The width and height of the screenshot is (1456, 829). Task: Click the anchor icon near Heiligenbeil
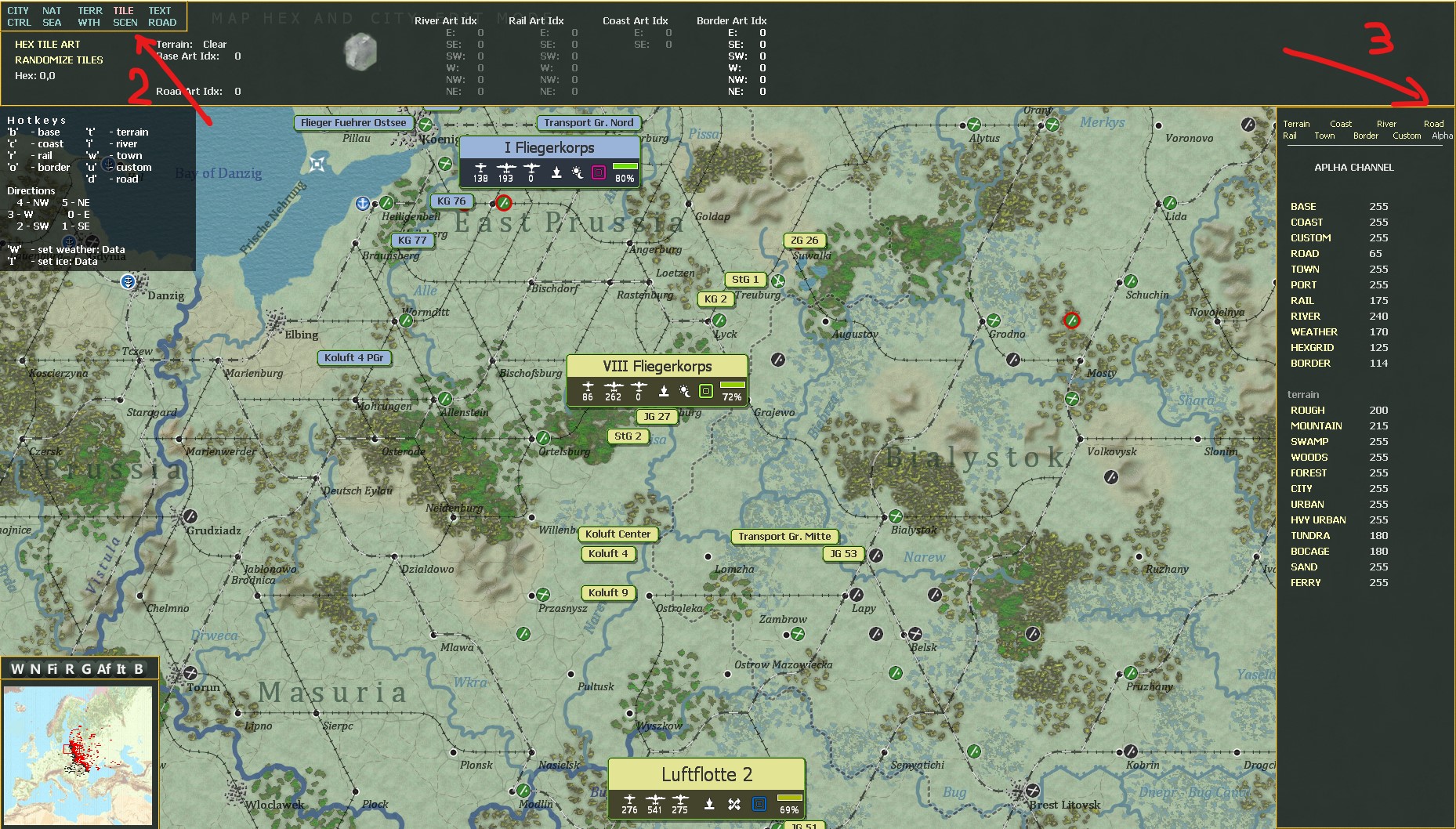pos(362,204)
